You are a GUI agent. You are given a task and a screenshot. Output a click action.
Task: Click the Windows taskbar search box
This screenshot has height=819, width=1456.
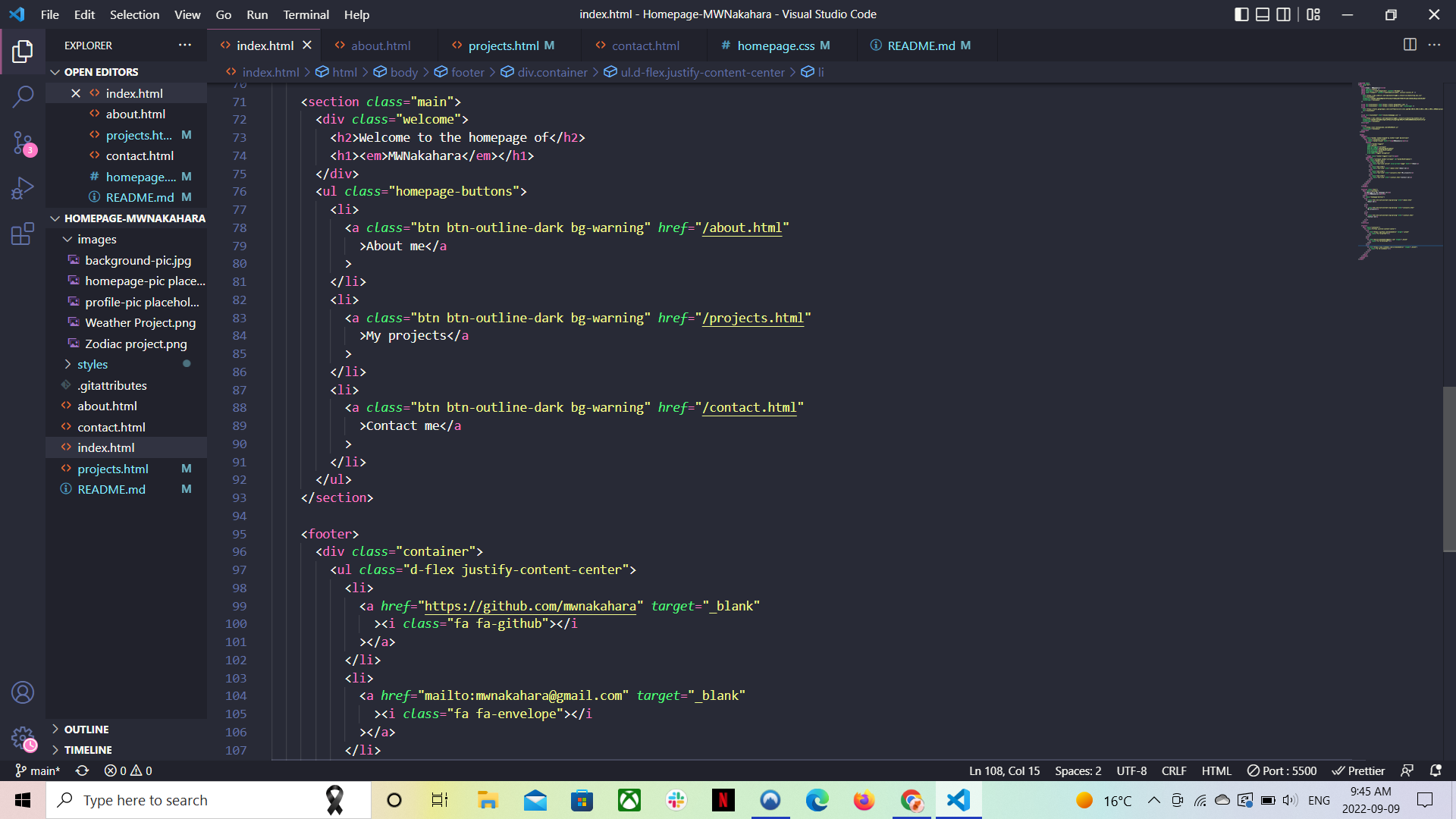209,800
